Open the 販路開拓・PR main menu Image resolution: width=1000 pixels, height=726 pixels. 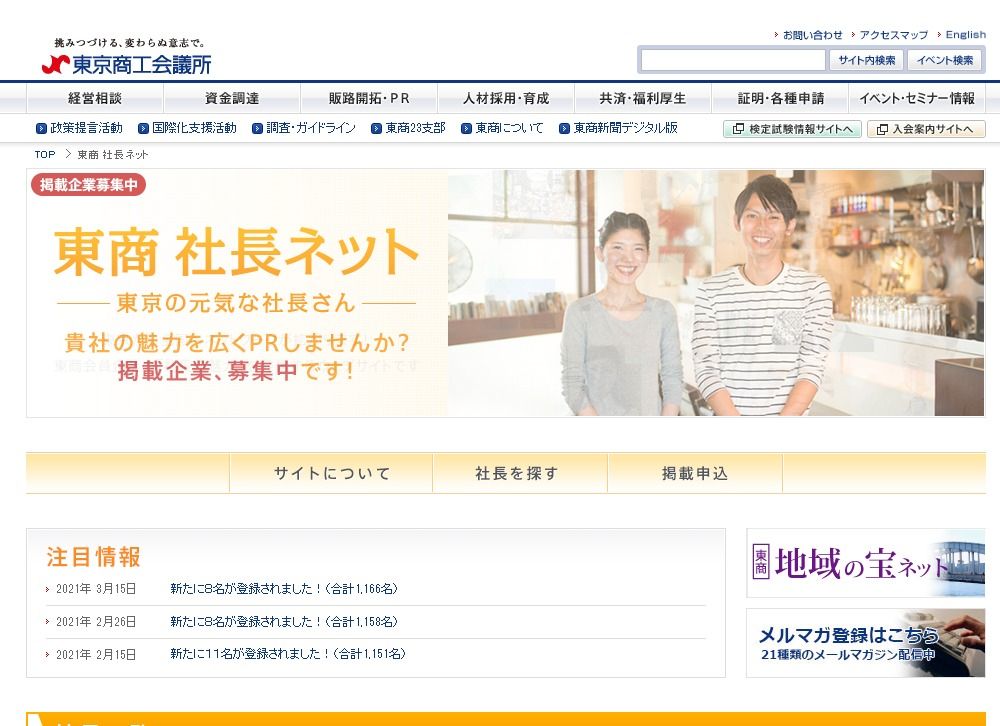coord(369,98)
